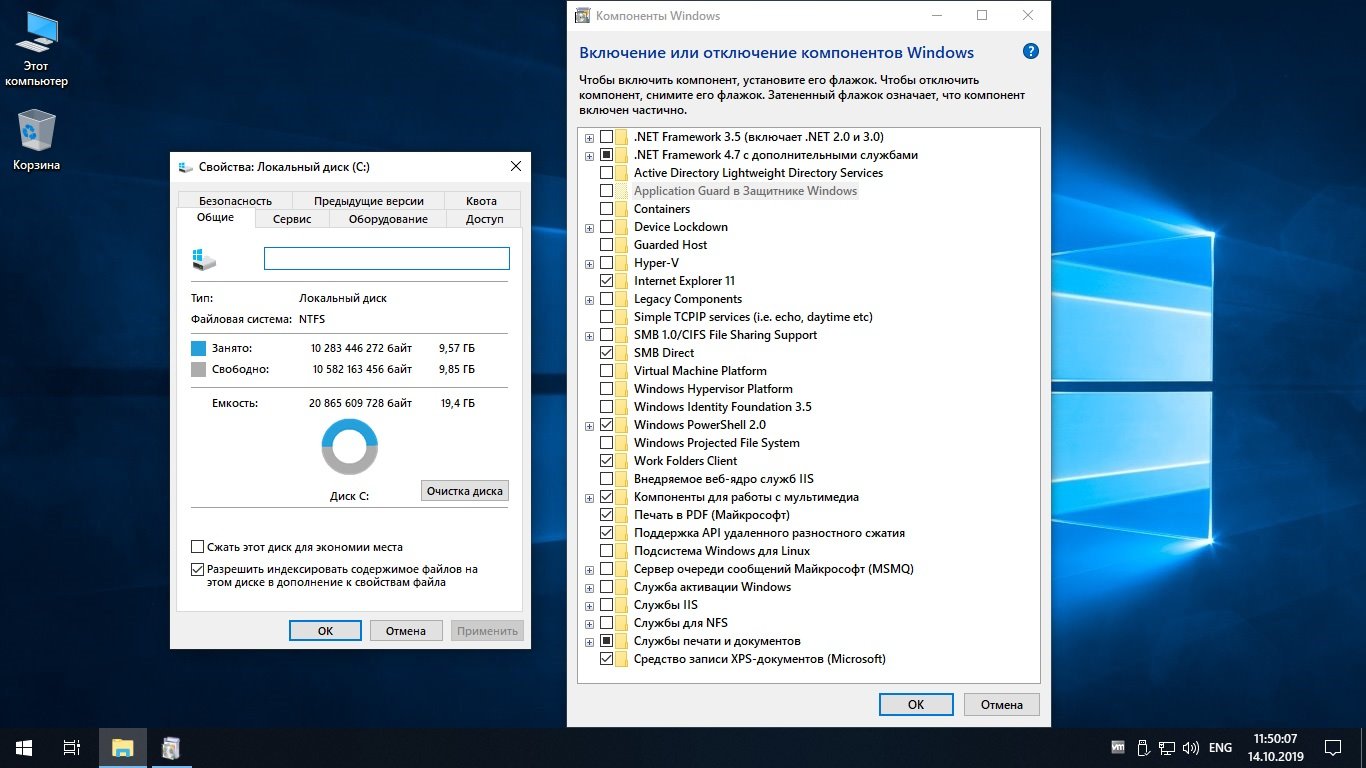Switch to the Оборудование tab
This screenshot has width=1366, height=768.
(388, 219)
